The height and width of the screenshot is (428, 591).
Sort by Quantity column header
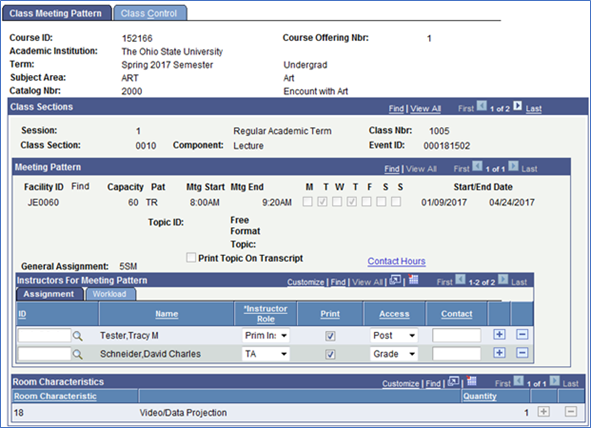pos(480,396)
